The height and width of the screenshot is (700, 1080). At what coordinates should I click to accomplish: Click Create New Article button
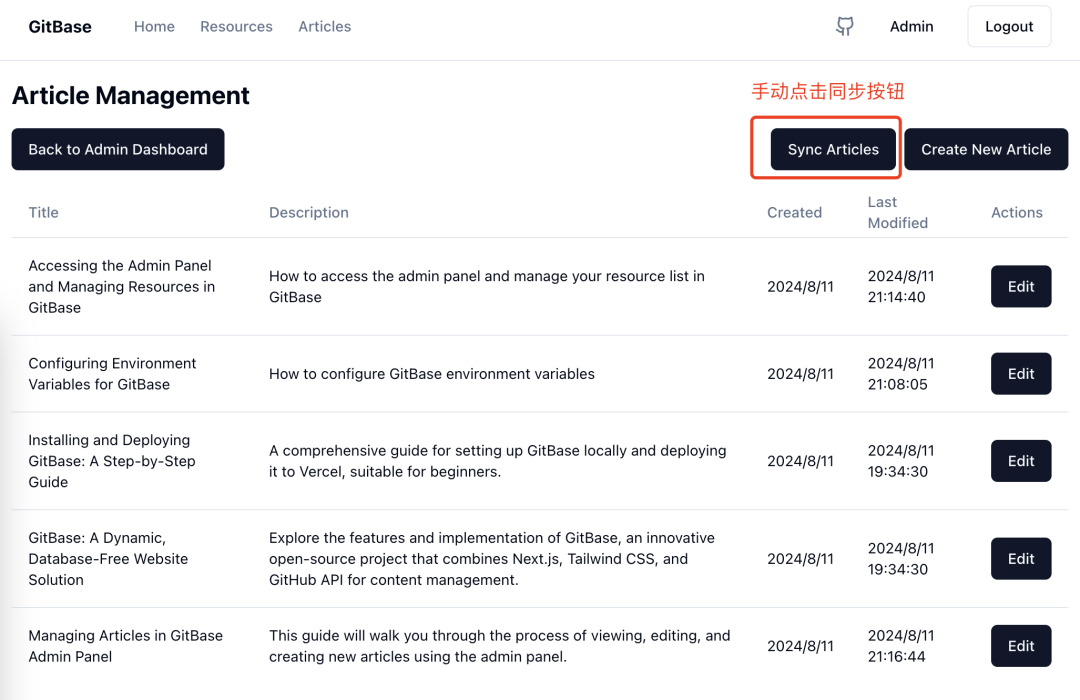(x=986, y=150)
